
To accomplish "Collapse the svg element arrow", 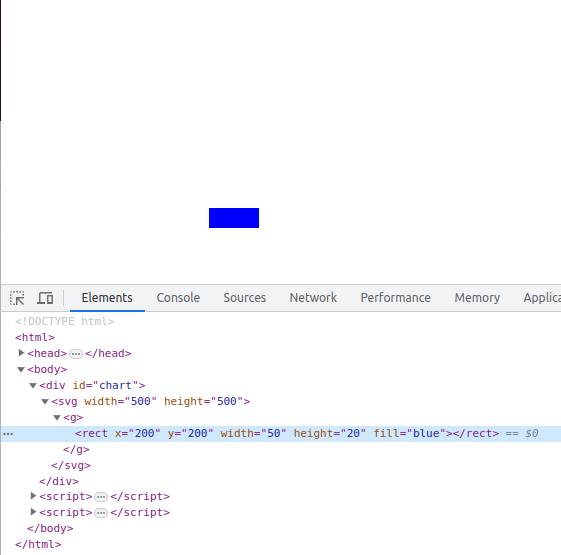I will tap(45, 401).
